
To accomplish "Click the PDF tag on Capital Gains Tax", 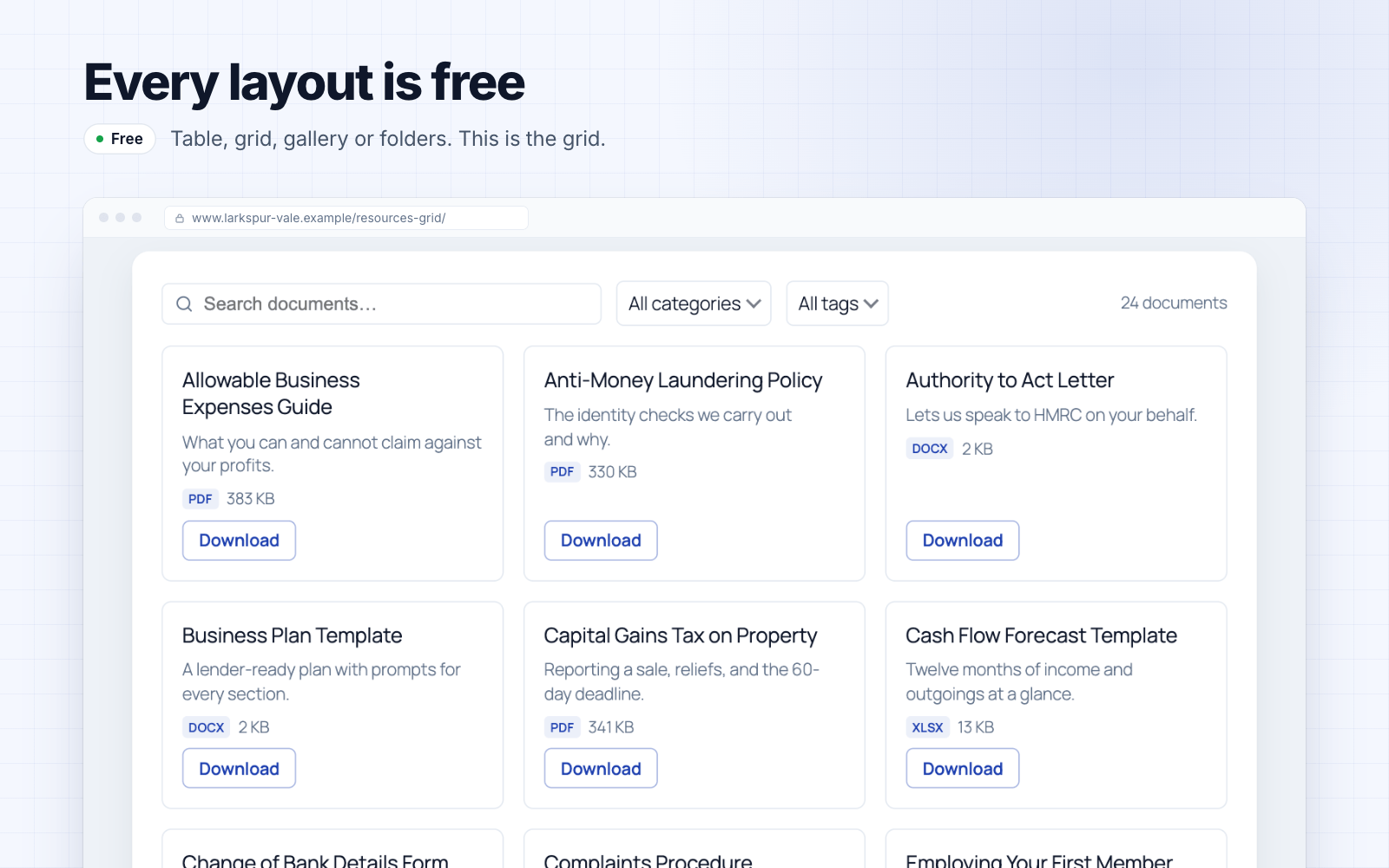I will click(x=562, y=727).
